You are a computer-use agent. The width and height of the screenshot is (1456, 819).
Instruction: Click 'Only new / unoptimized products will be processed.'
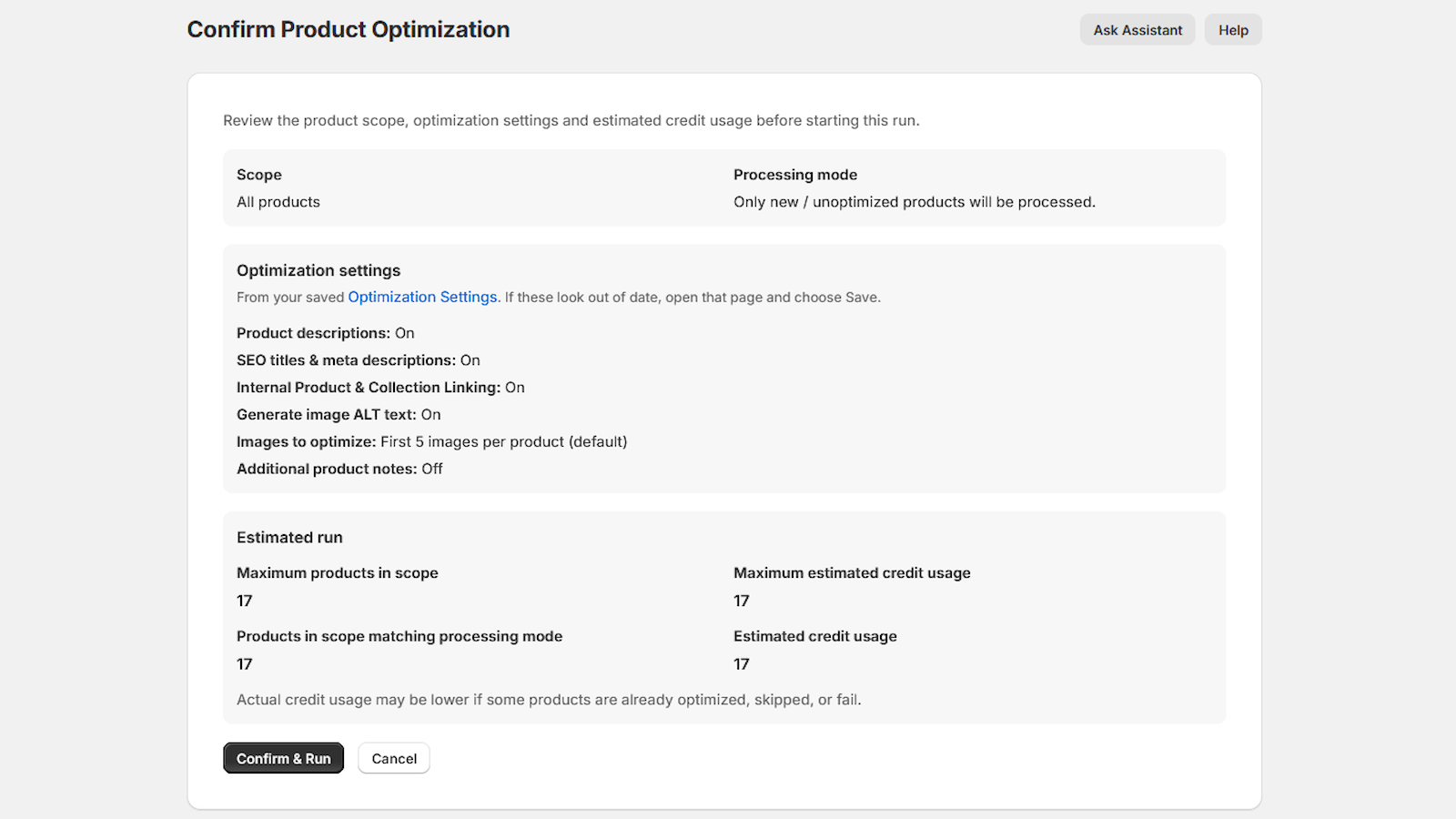pos(915,202)
